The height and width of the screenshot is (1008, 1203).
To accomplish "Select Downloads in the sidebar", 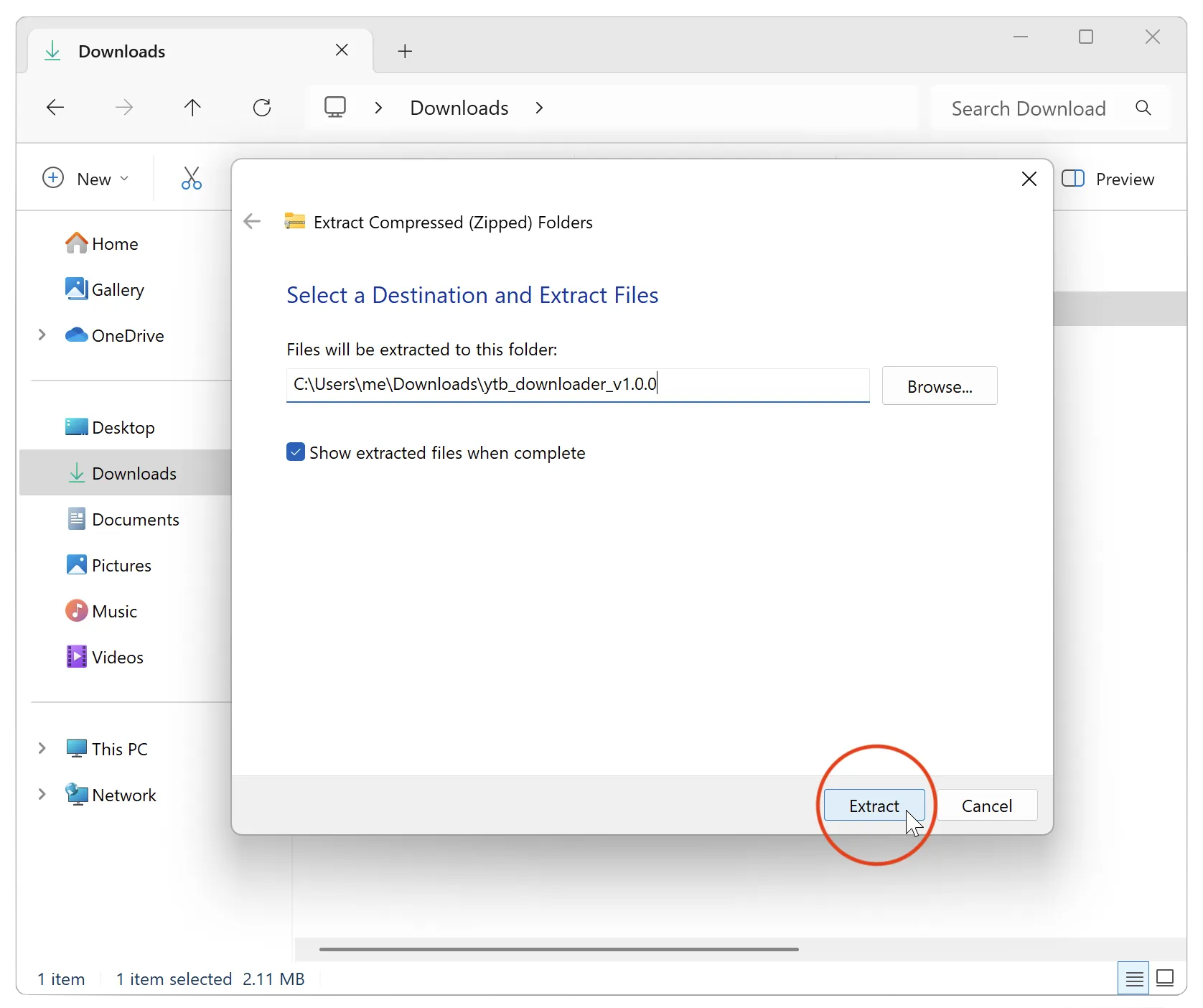I will (126, 473).
